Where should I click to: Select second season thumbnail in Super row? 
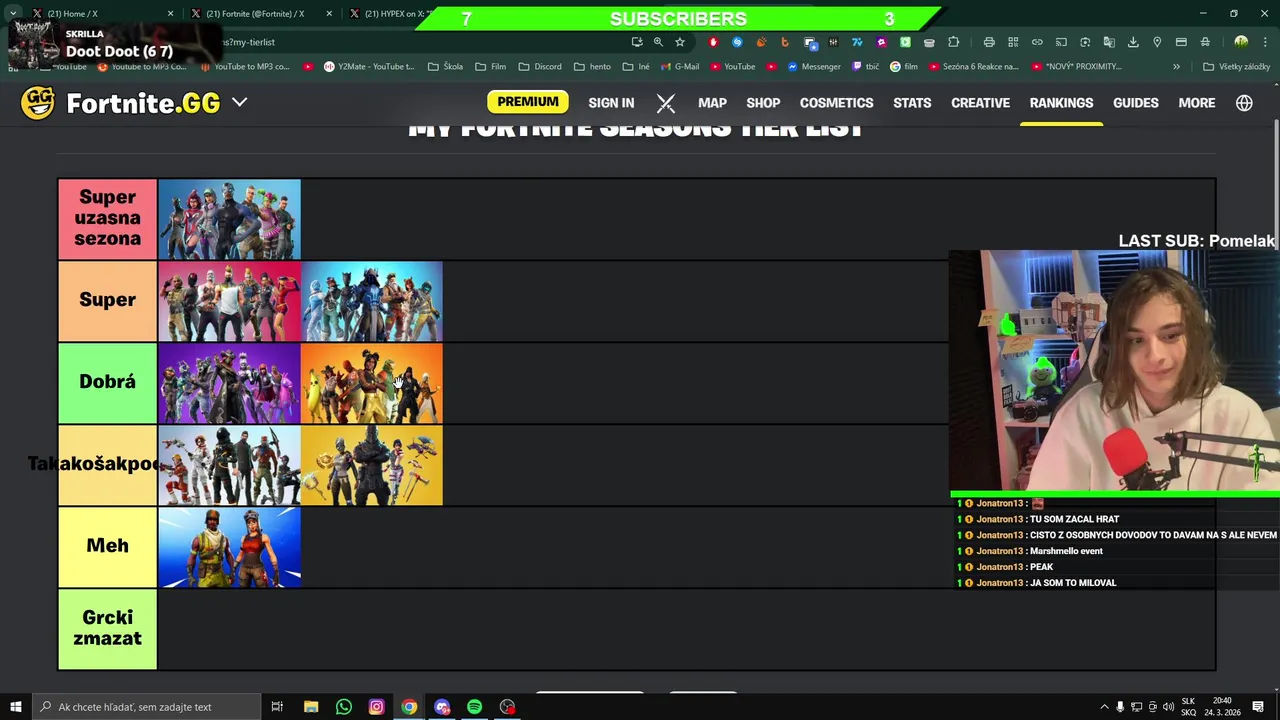click(371, 301)
